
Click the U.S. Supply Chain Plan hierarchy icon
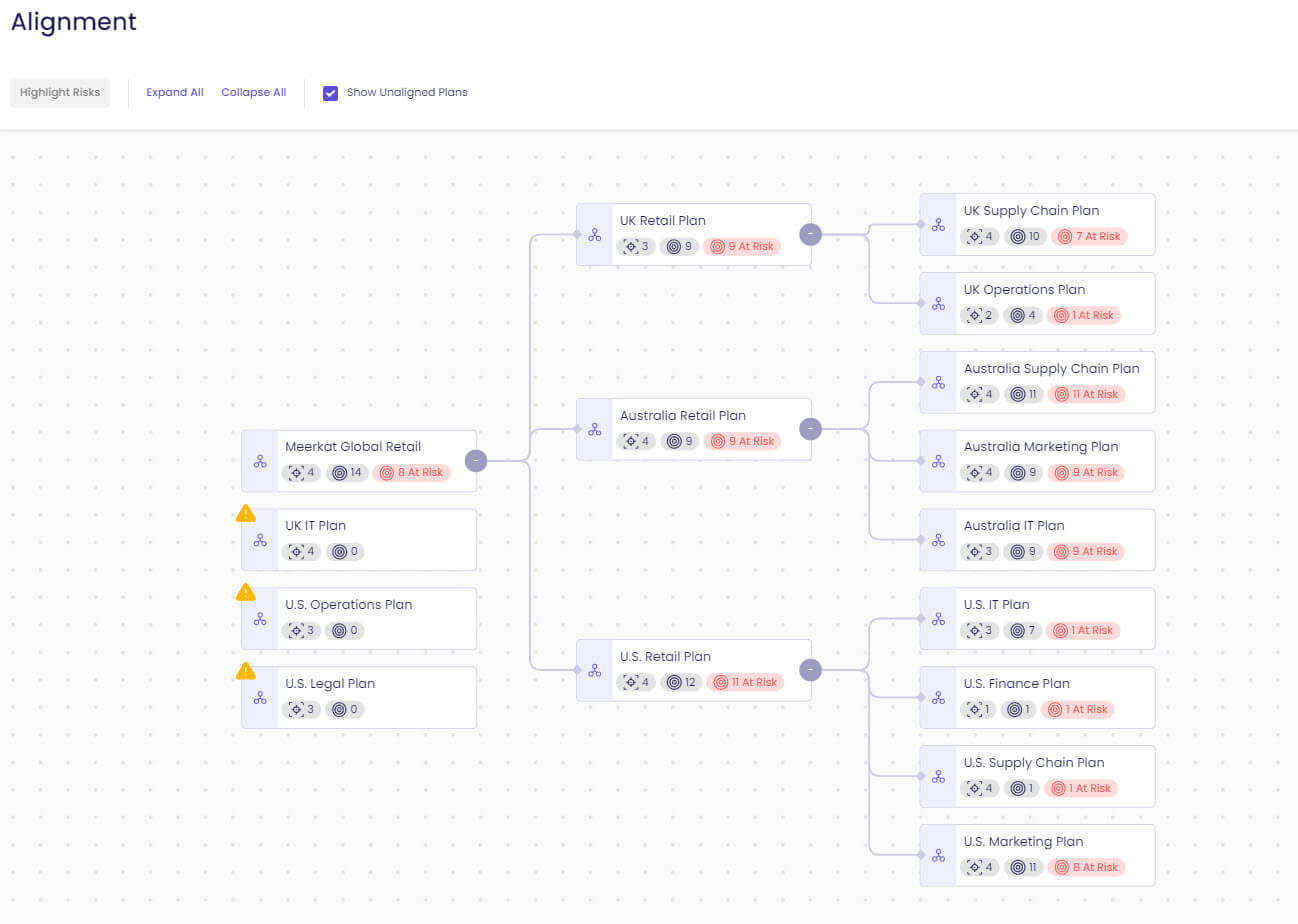938,776
